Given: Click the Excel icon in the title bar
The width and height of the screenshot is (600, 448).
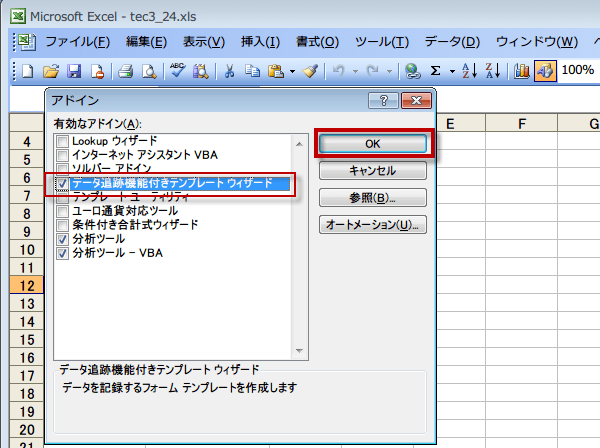Looking at the screenshot, I should point(18,16).
